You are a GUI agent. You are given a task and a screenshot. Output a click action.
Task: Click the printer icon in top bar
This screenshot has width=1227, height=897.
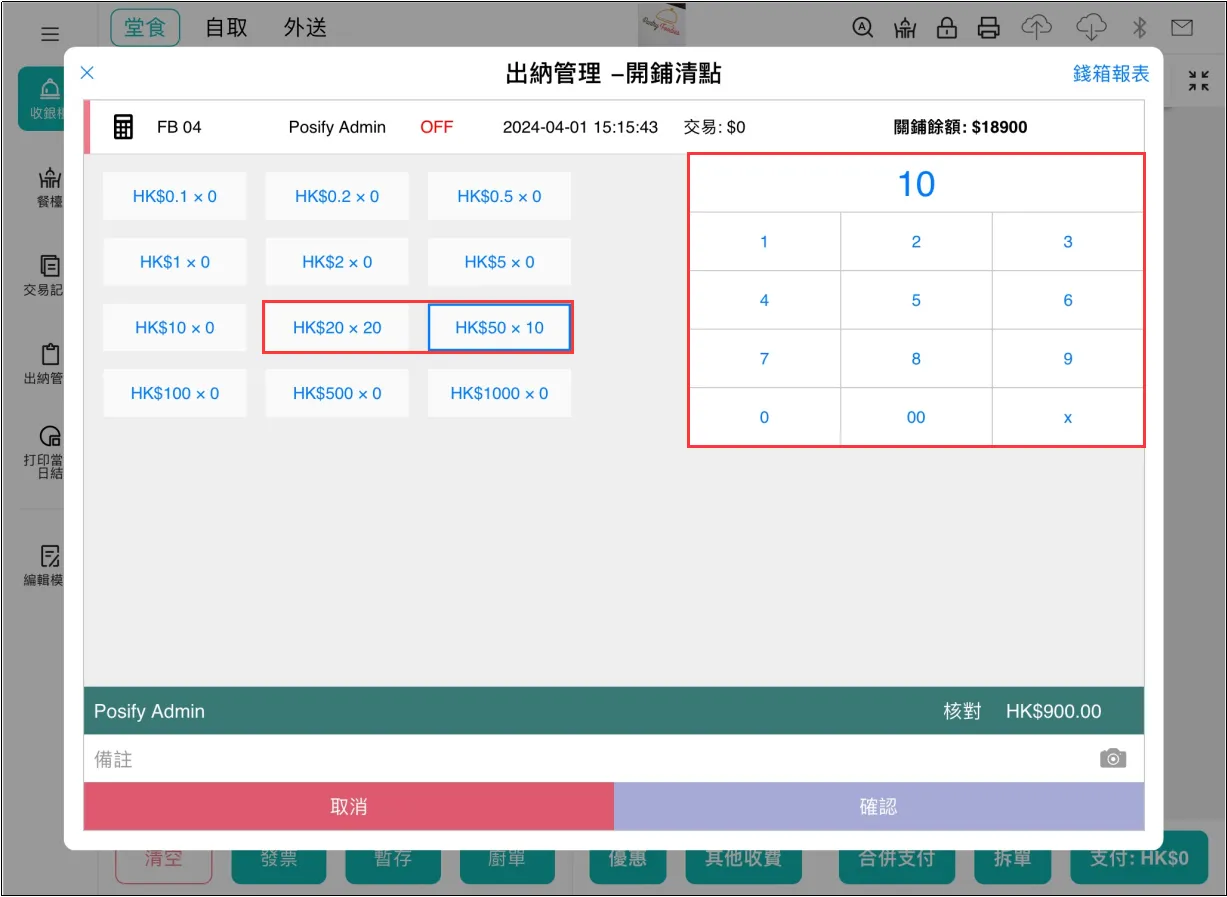pos(988,28)
